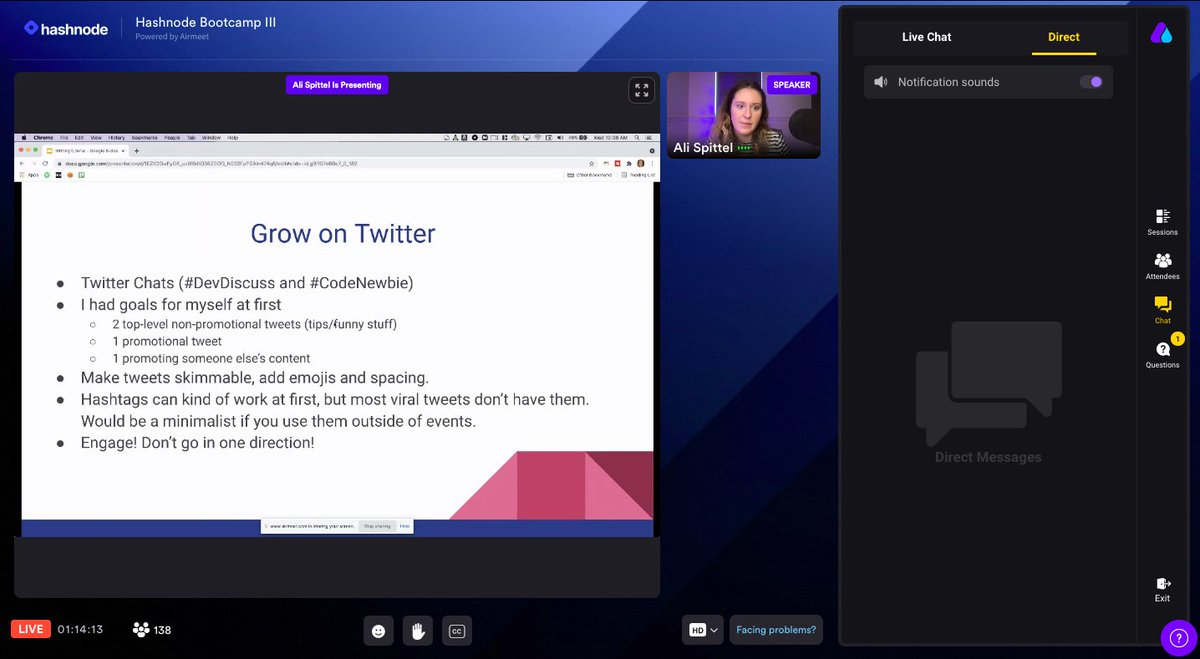The width and height of the screenshot is (1200, 659).
Task: Click the Ali Spittel name label
Action: coord(703,147)
